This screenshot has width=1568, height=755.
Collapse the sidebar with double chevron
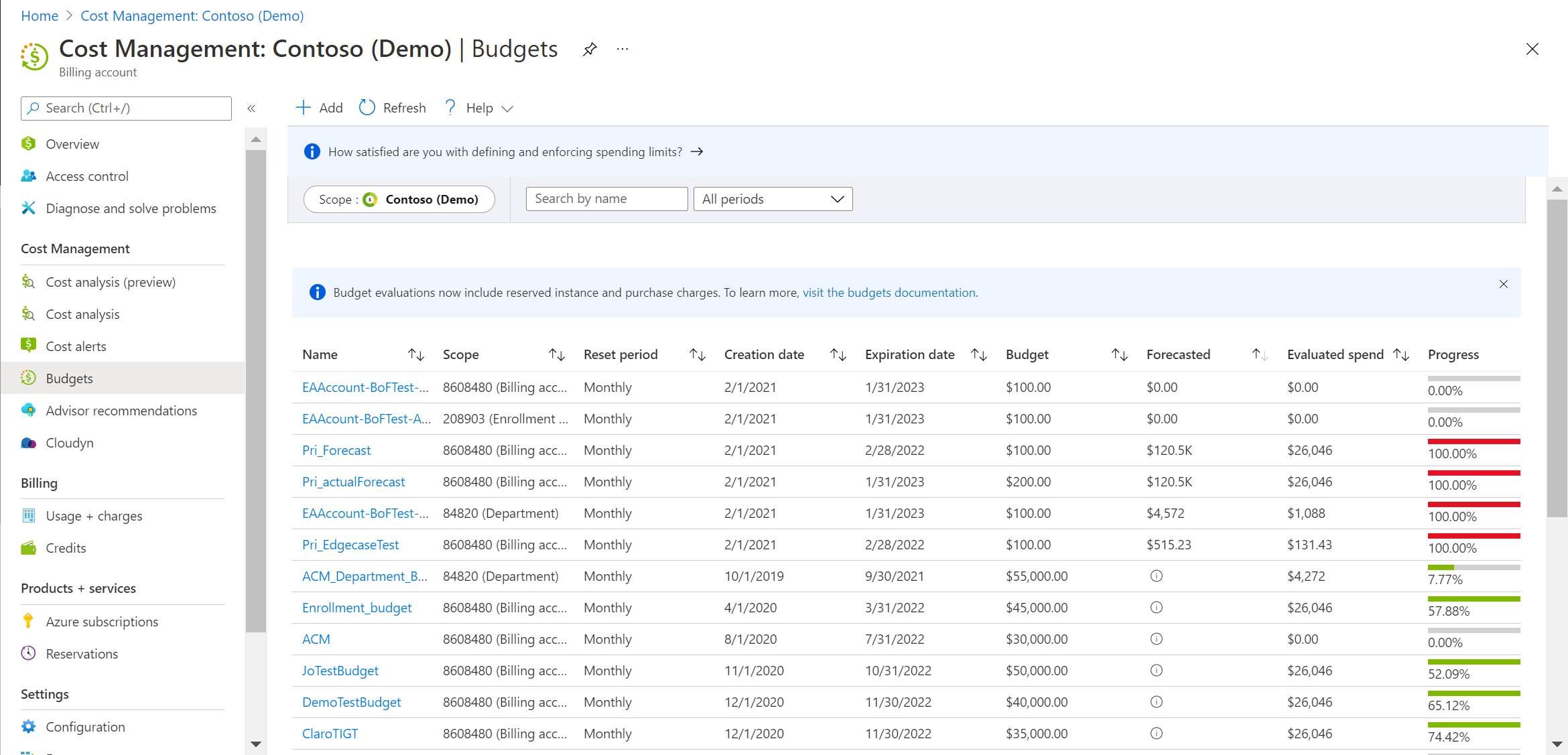251,109
